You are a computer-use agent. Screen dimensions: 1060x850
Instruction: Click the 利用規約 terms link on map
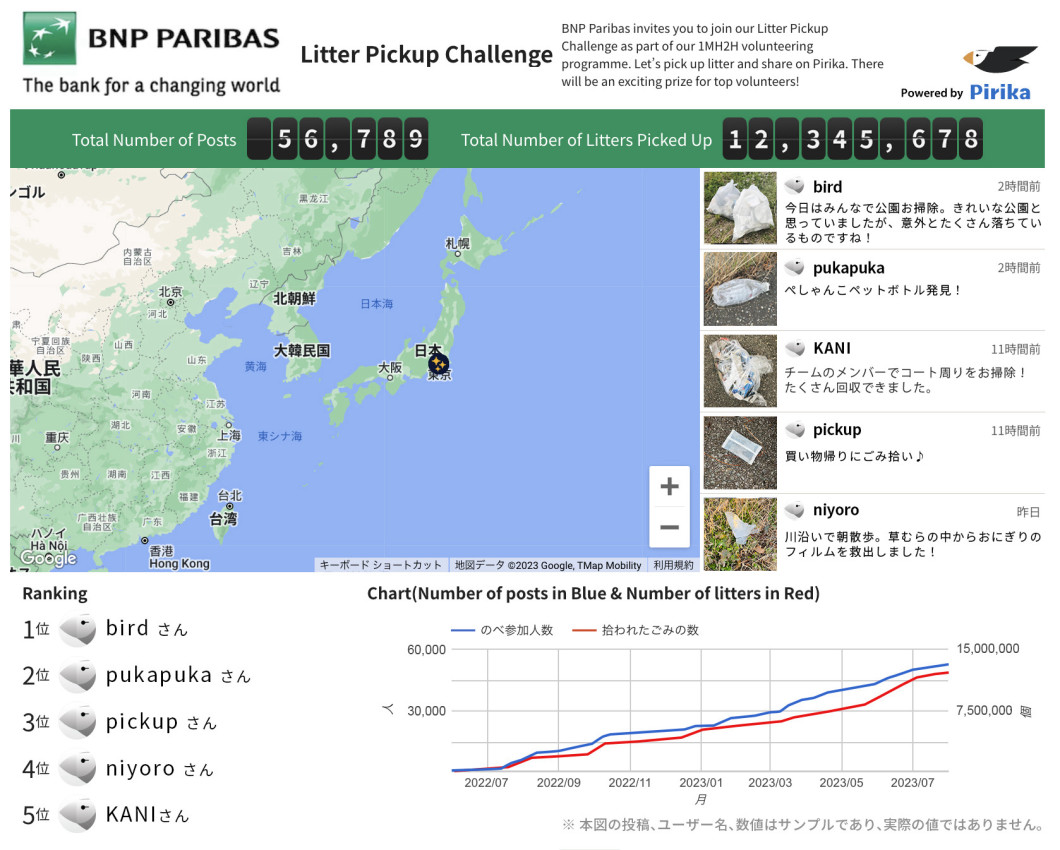tap(673, 565)
